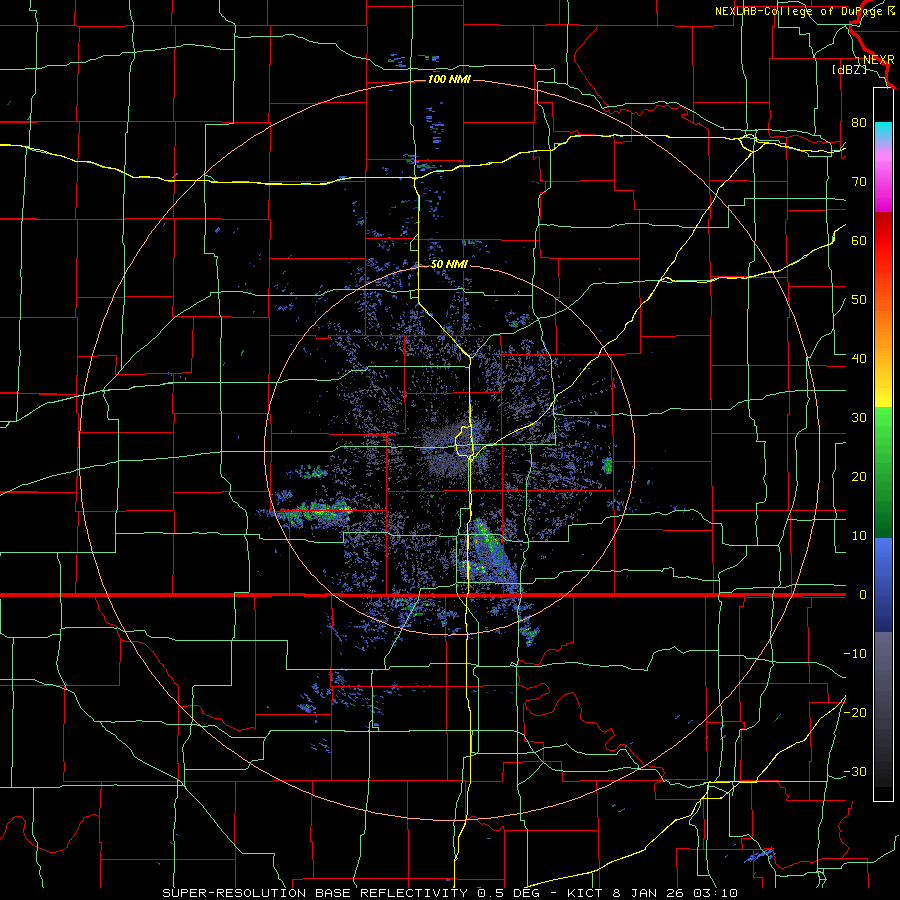This screenshot has height=900, width=900.
Task: Click the 50 value on dBZ scale
Action: click(859, 300)
